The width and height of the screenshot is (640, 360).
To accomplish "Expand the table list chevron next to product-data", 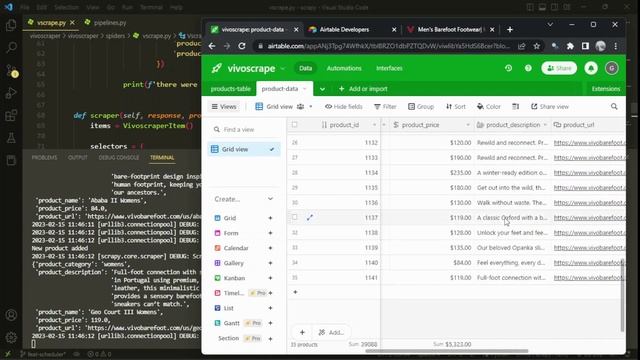I will coord(322,89).
